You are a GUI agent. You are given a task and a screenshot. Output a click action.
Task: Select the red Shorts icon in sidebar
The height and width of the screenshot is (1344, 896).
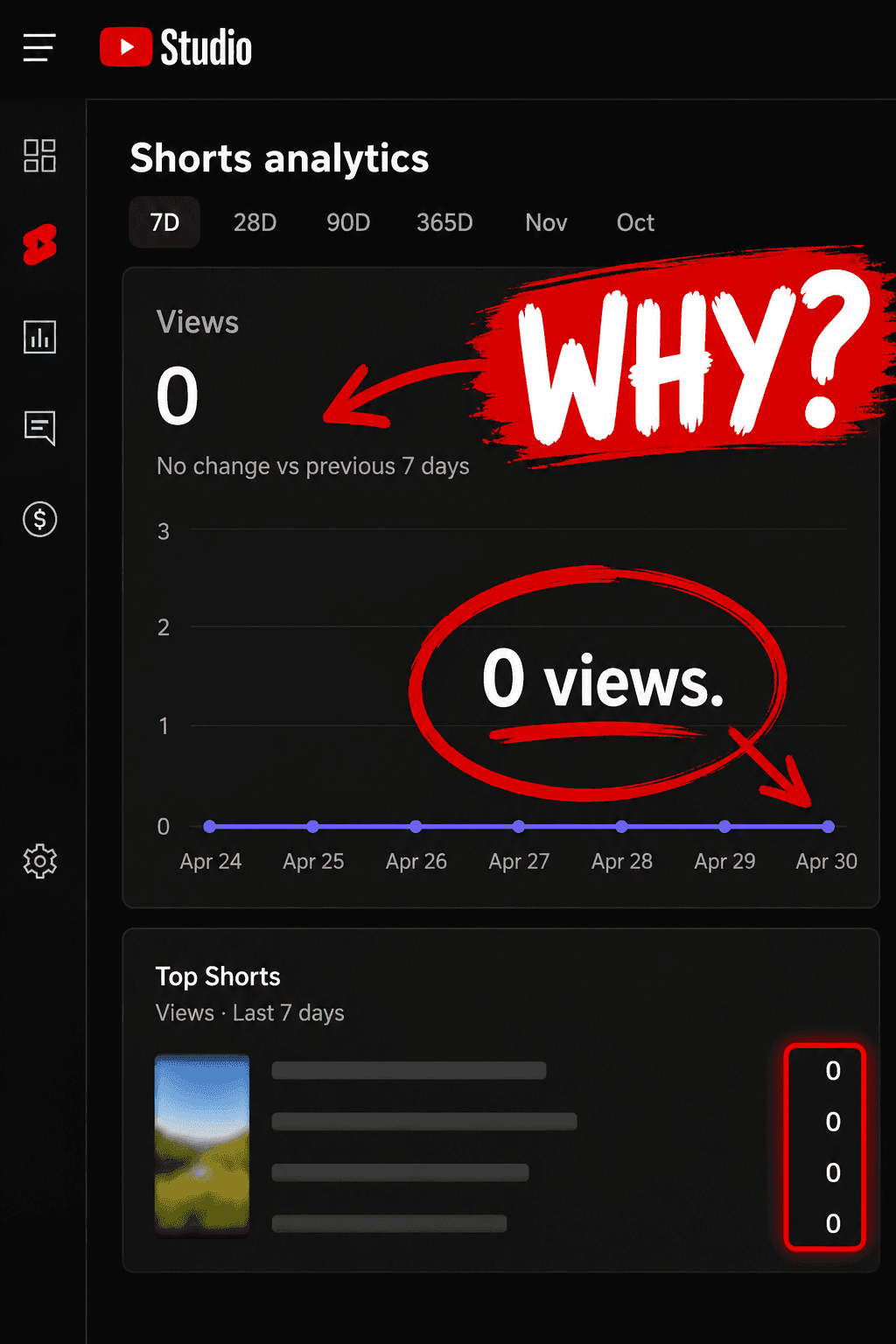coord(39,245)
